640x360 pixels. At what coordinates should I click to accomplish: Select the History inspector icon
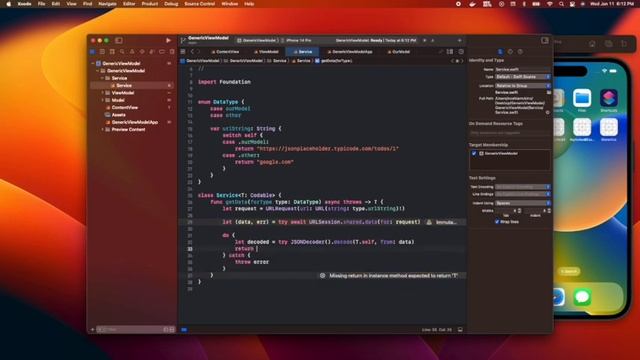510,52
